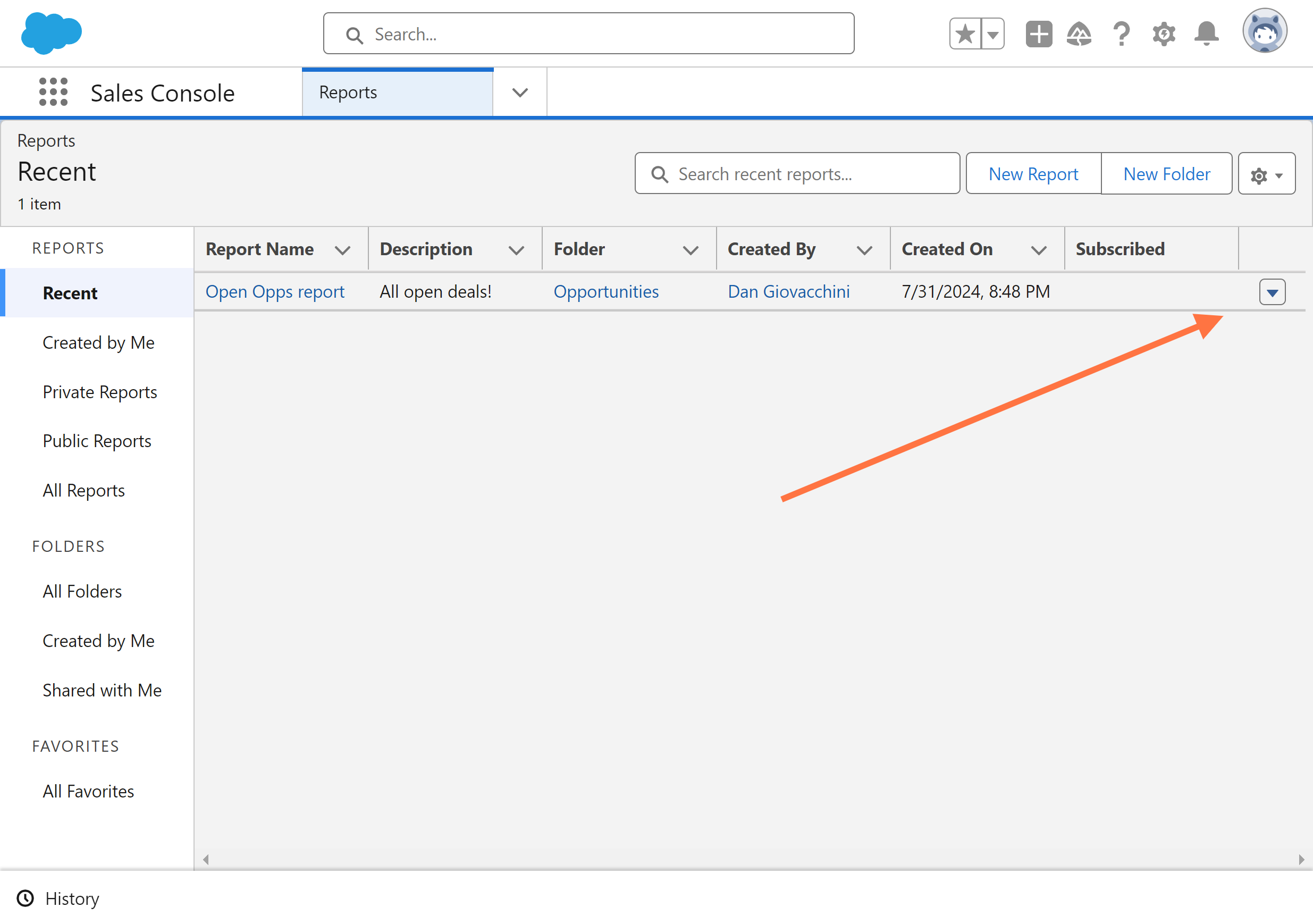Image resolution: width=1313 pixels, height=924 pixels.
Task: Open Folder column chevron menu
Action: click(691, 250)
